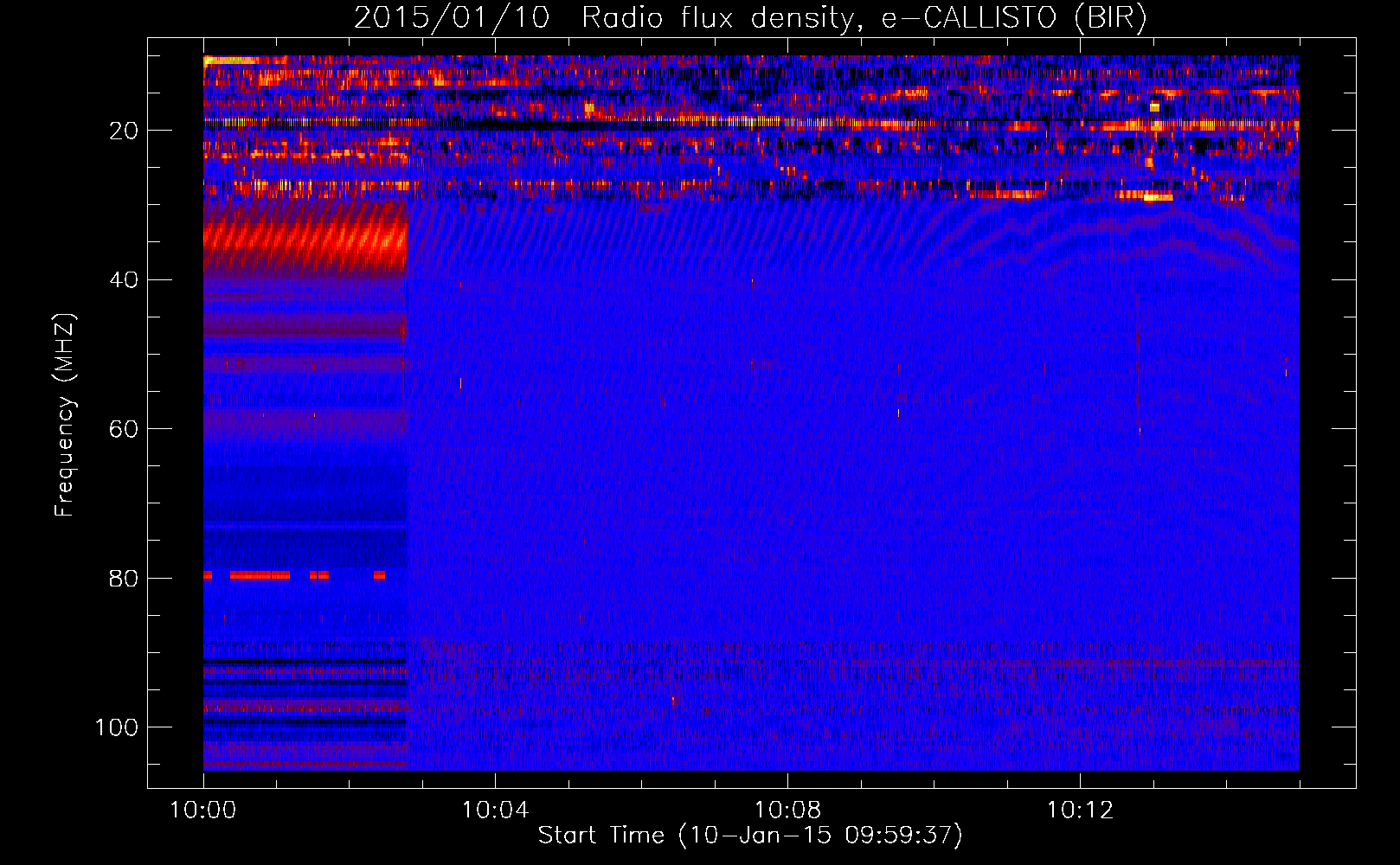The height and width of the screenshot is (865, 1400).
Task: Click the '60' frequency tick label
Action: click(124, 429)
